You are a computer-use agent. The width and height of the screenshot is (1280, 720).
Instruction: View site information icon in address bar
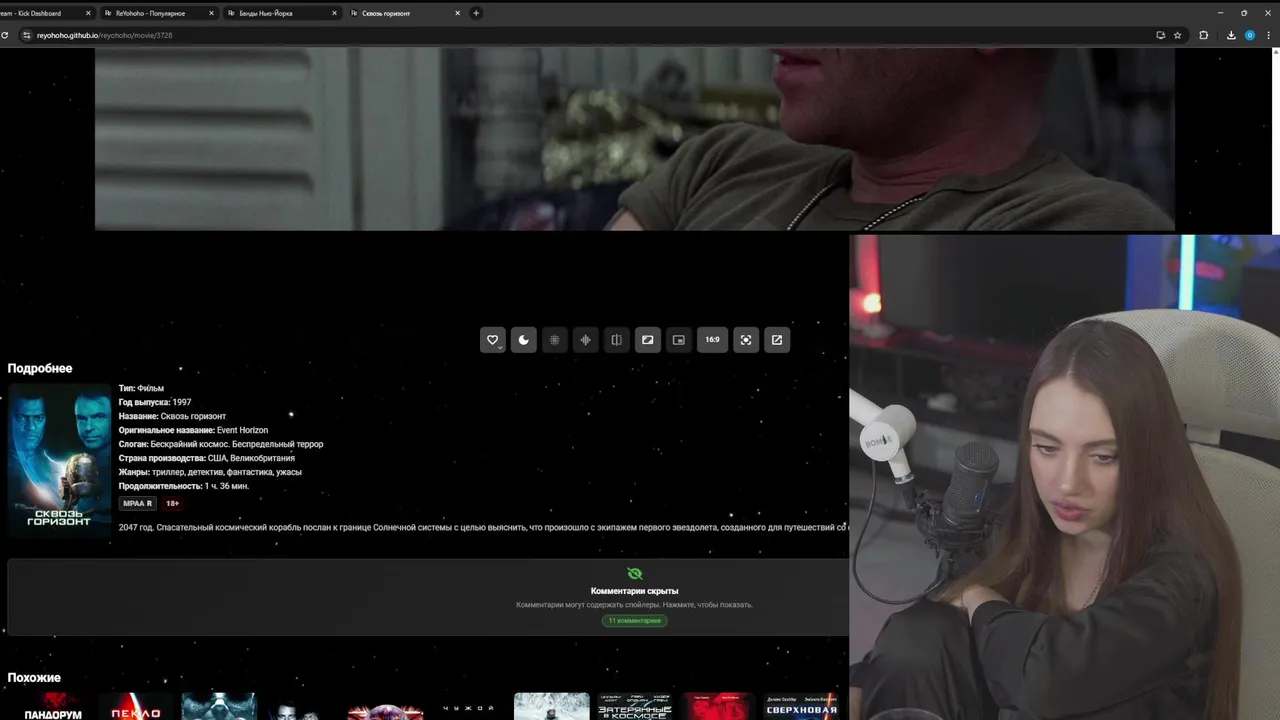click(27, 35)
